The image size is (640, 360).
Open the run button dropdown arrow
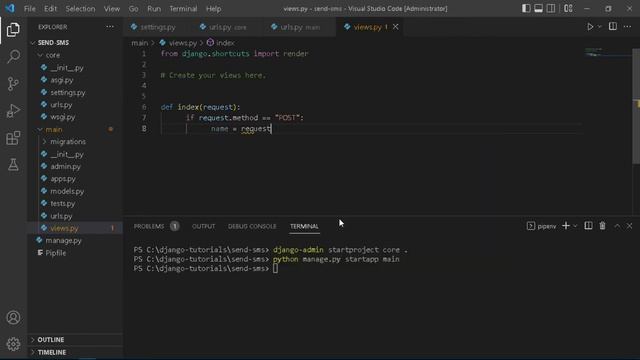pyautogui.click(x=599, y=27)
